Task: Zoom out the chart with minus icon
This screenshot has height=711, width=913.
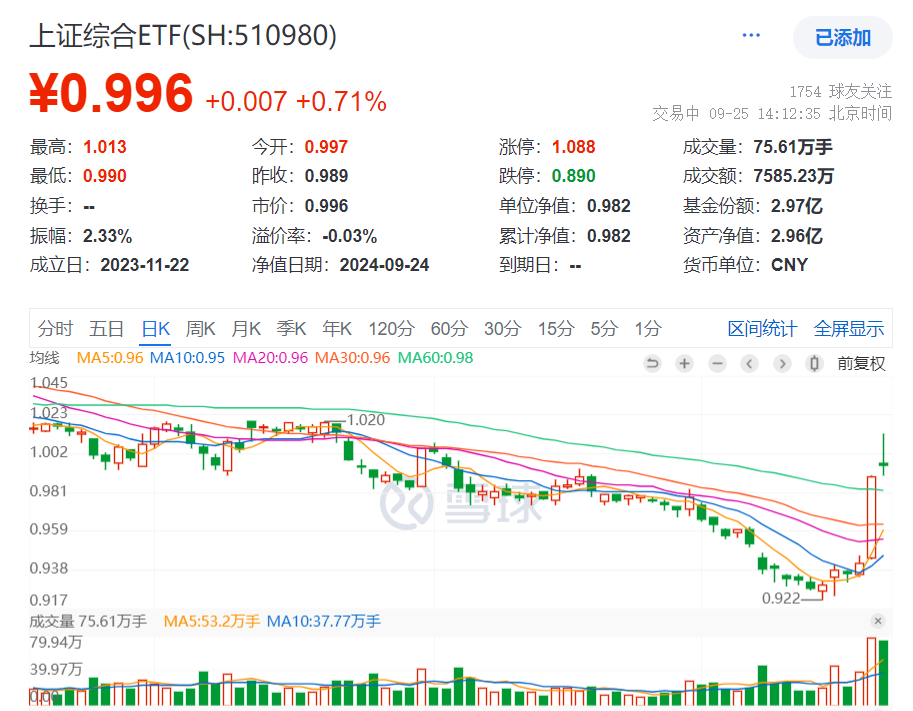Action: tap(717, 364)
